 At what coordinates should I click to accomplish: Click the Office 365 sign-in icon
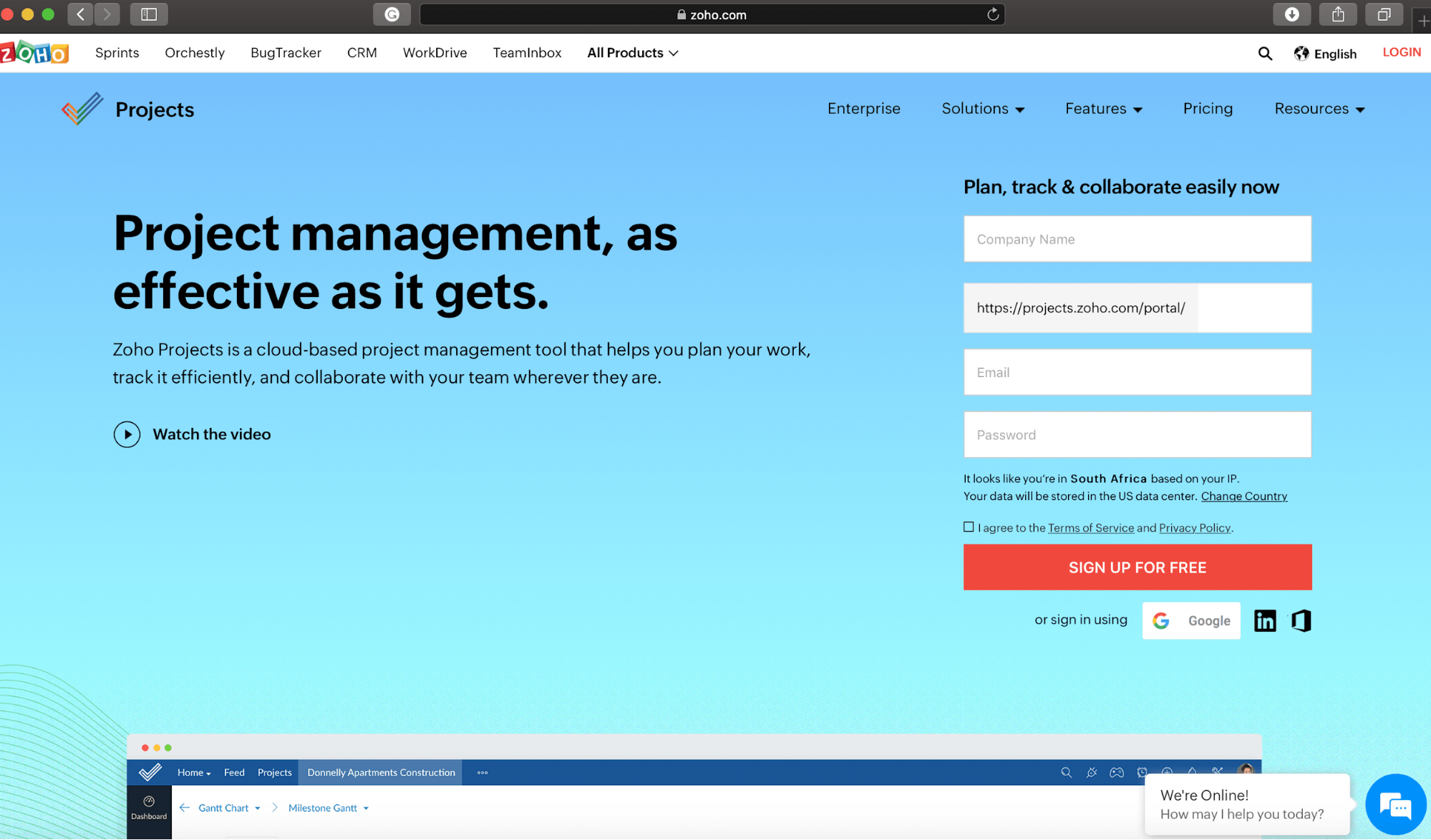pyautogui.click(x=1301, y=620)
